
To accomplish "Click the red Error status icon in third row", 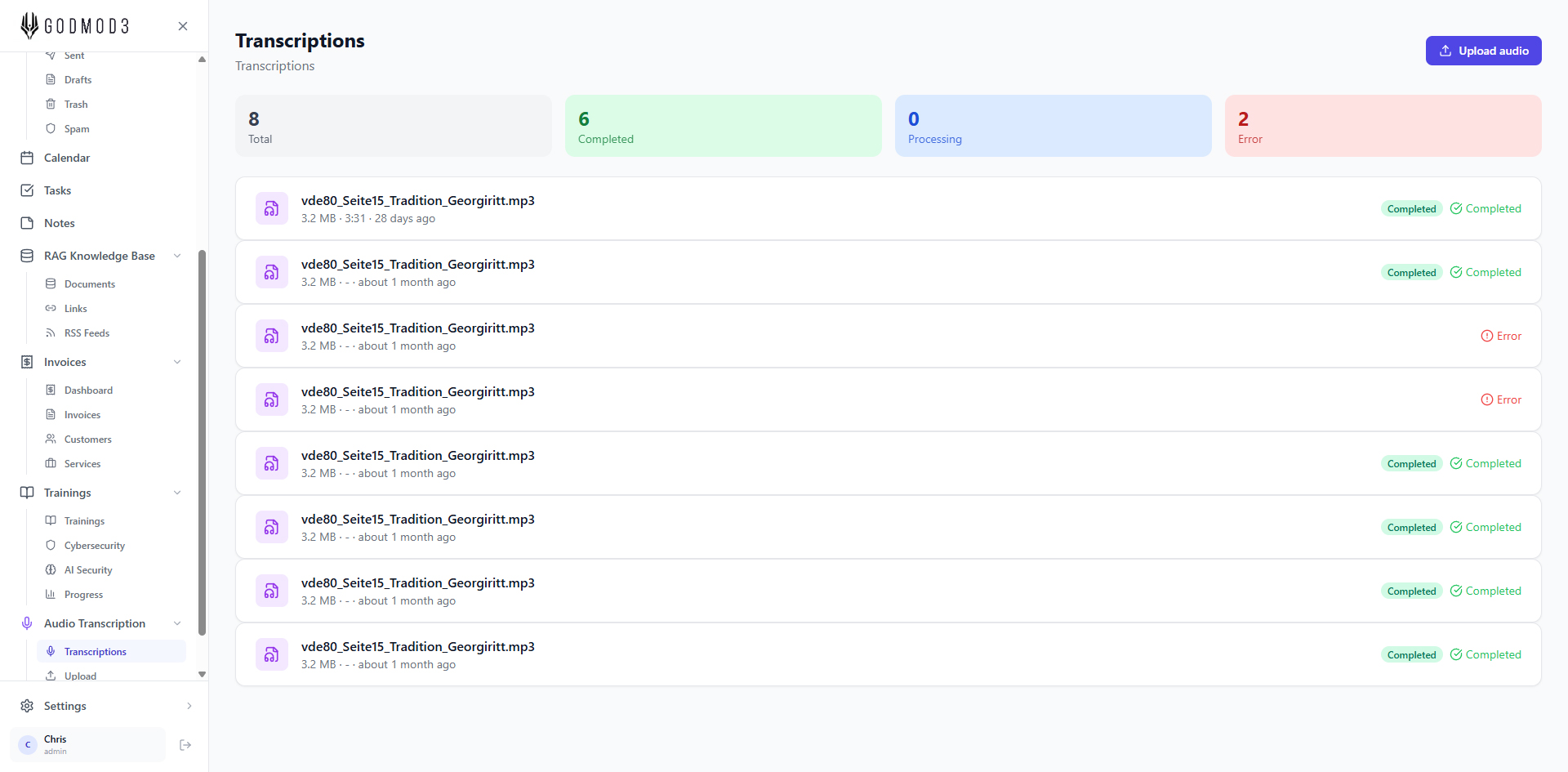I will [1486, 337].
